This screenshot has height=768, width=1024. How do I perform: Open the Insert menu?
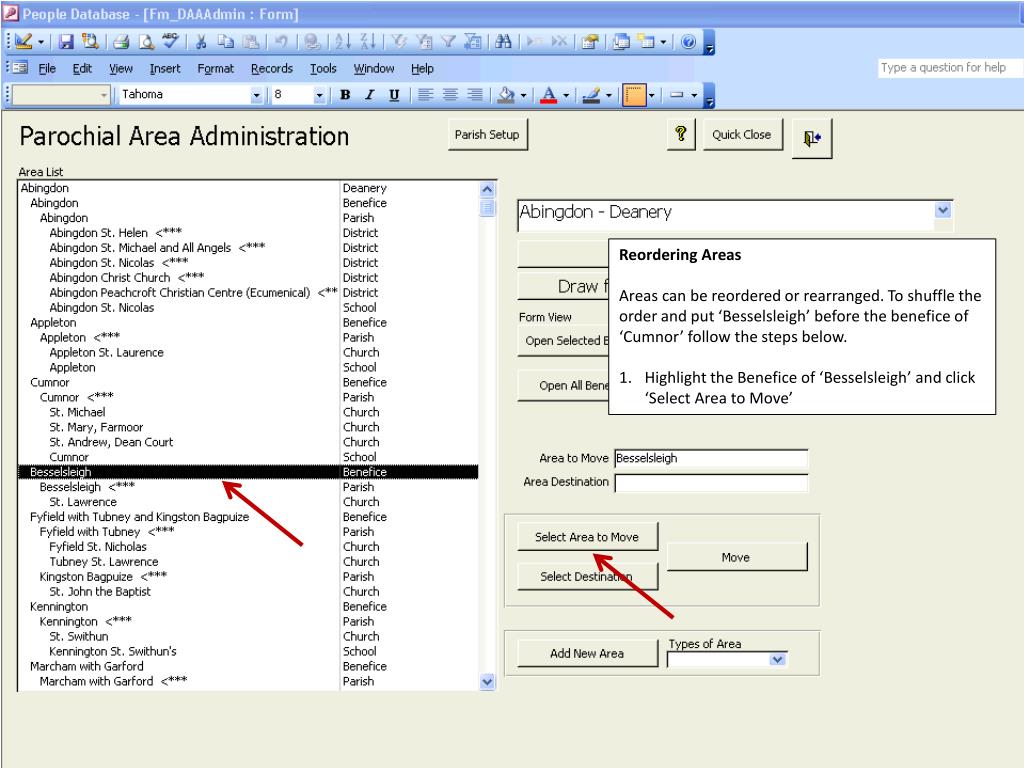165,68
